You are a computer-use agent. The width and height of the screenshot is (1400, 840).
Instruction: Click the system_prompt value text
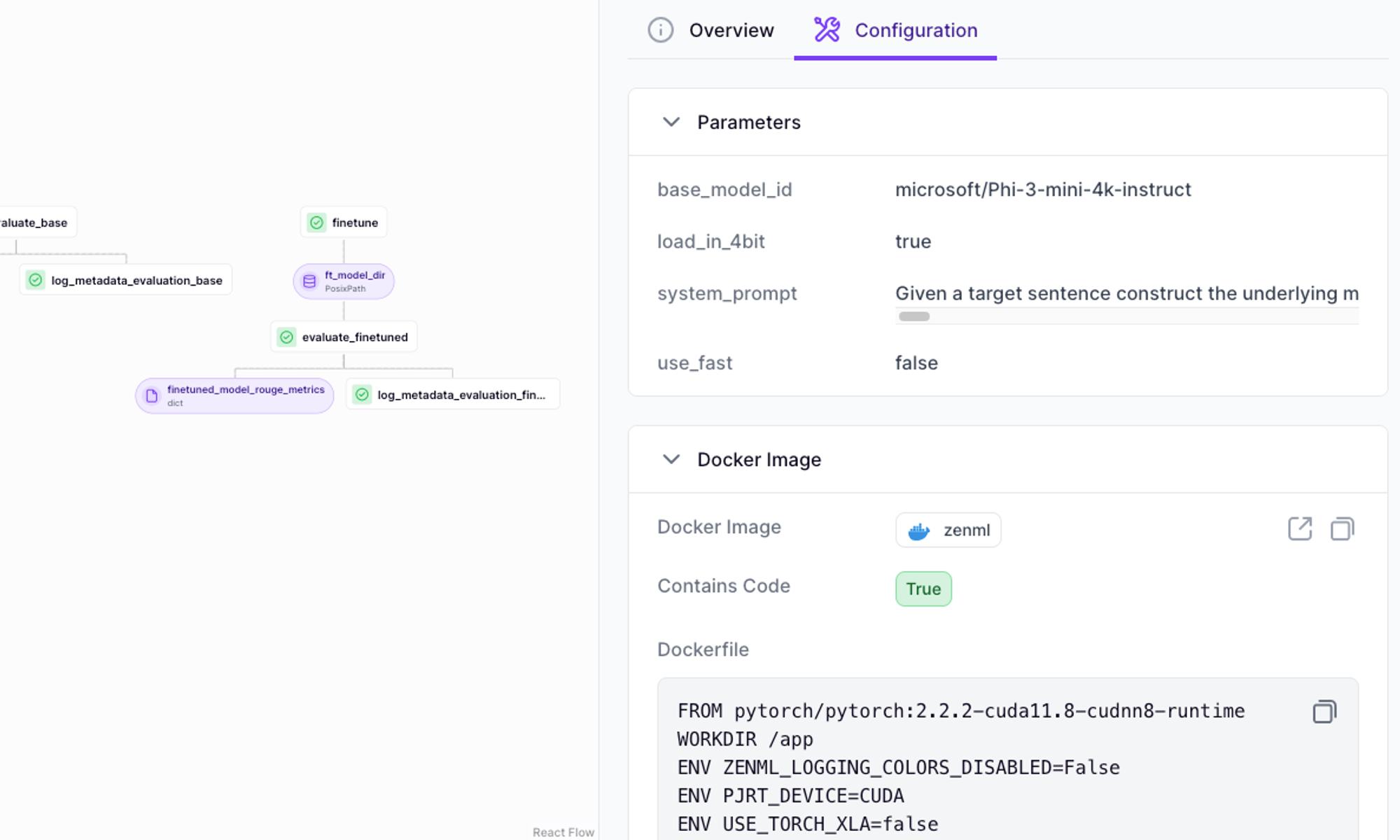pos(1127,294)
